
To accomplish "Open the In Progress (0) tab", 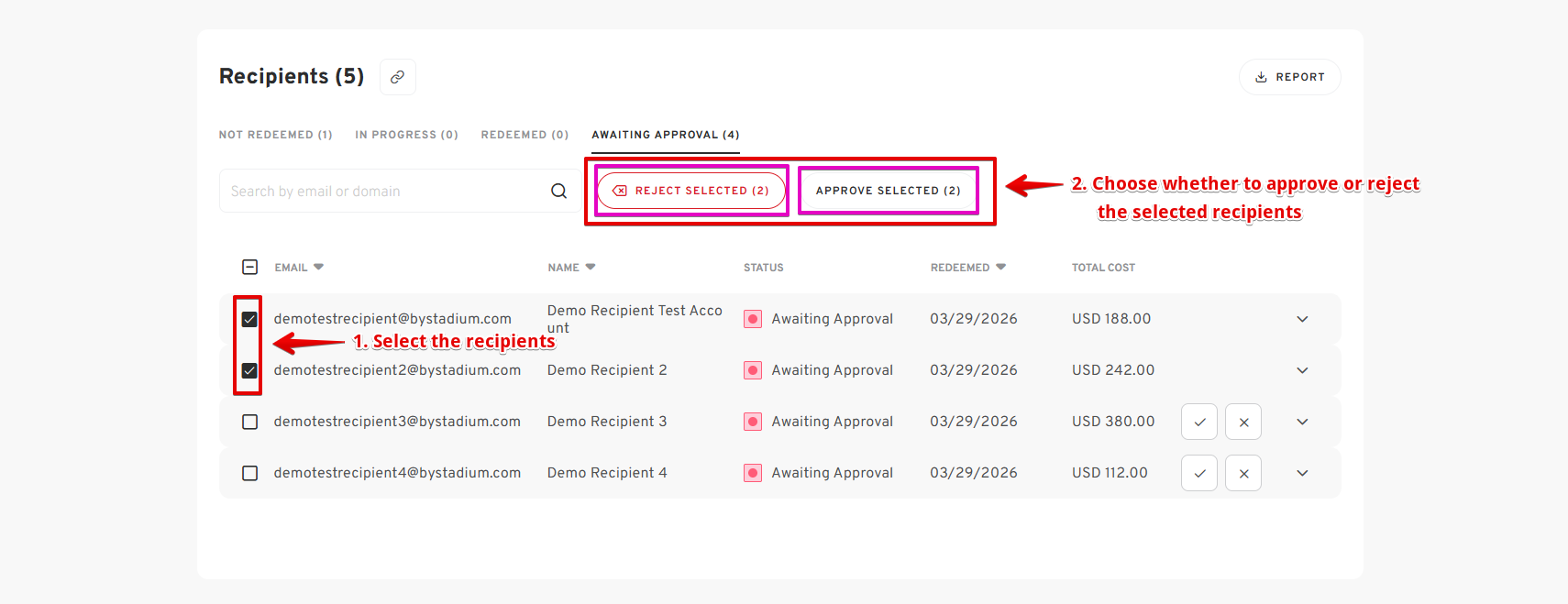I will (x=406, y=135).
